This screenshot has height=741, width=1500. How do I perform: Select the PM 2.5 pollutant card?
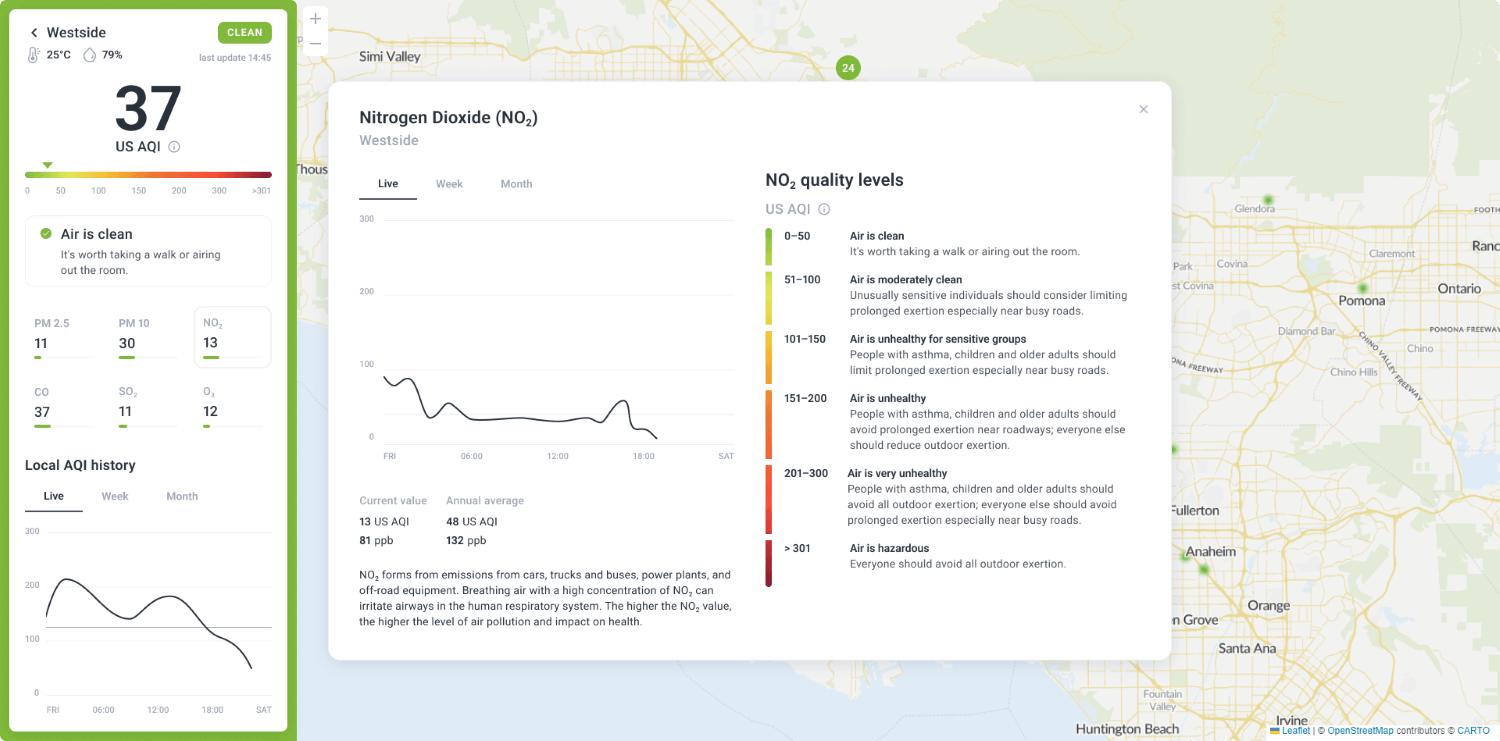tap(64, 337)
